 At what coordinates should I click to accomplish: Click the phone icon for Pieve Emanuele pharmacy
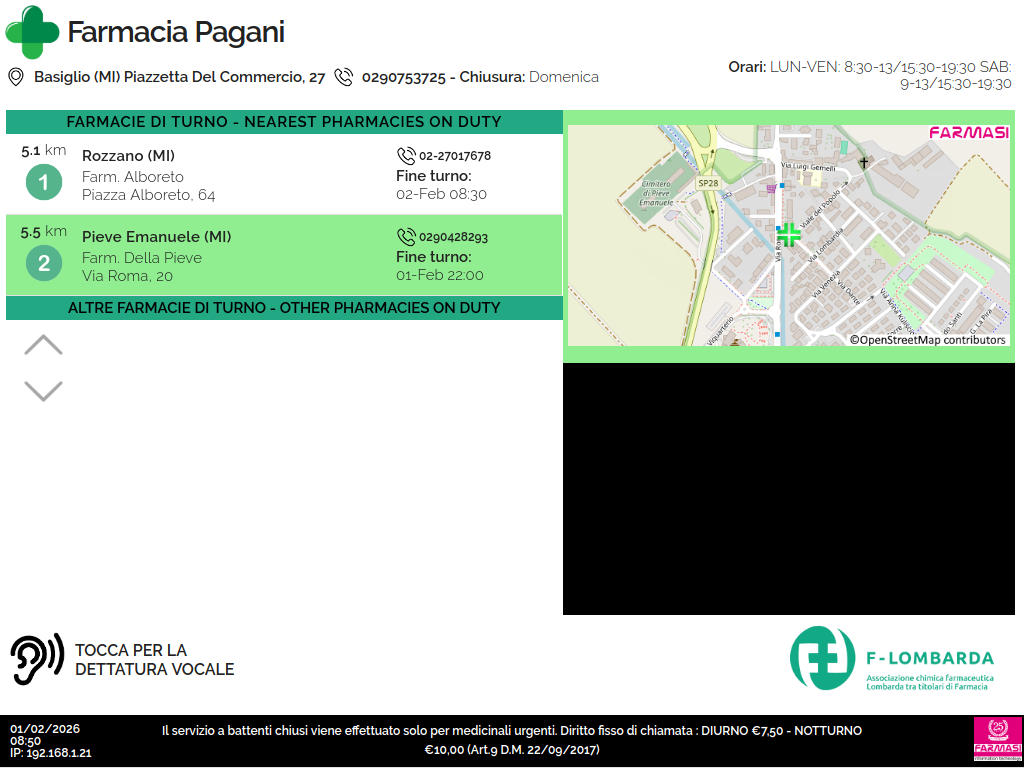pos(406,237)
